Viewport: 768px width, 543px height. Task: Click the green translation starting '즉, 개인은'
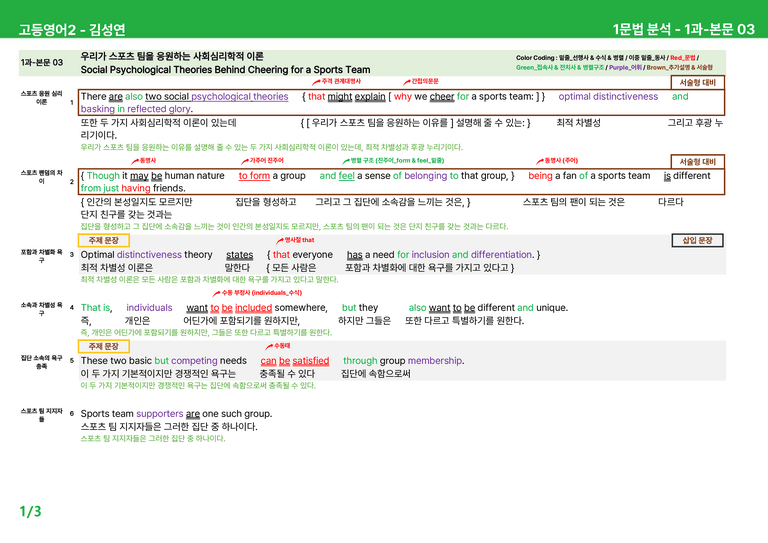point(206,332)
